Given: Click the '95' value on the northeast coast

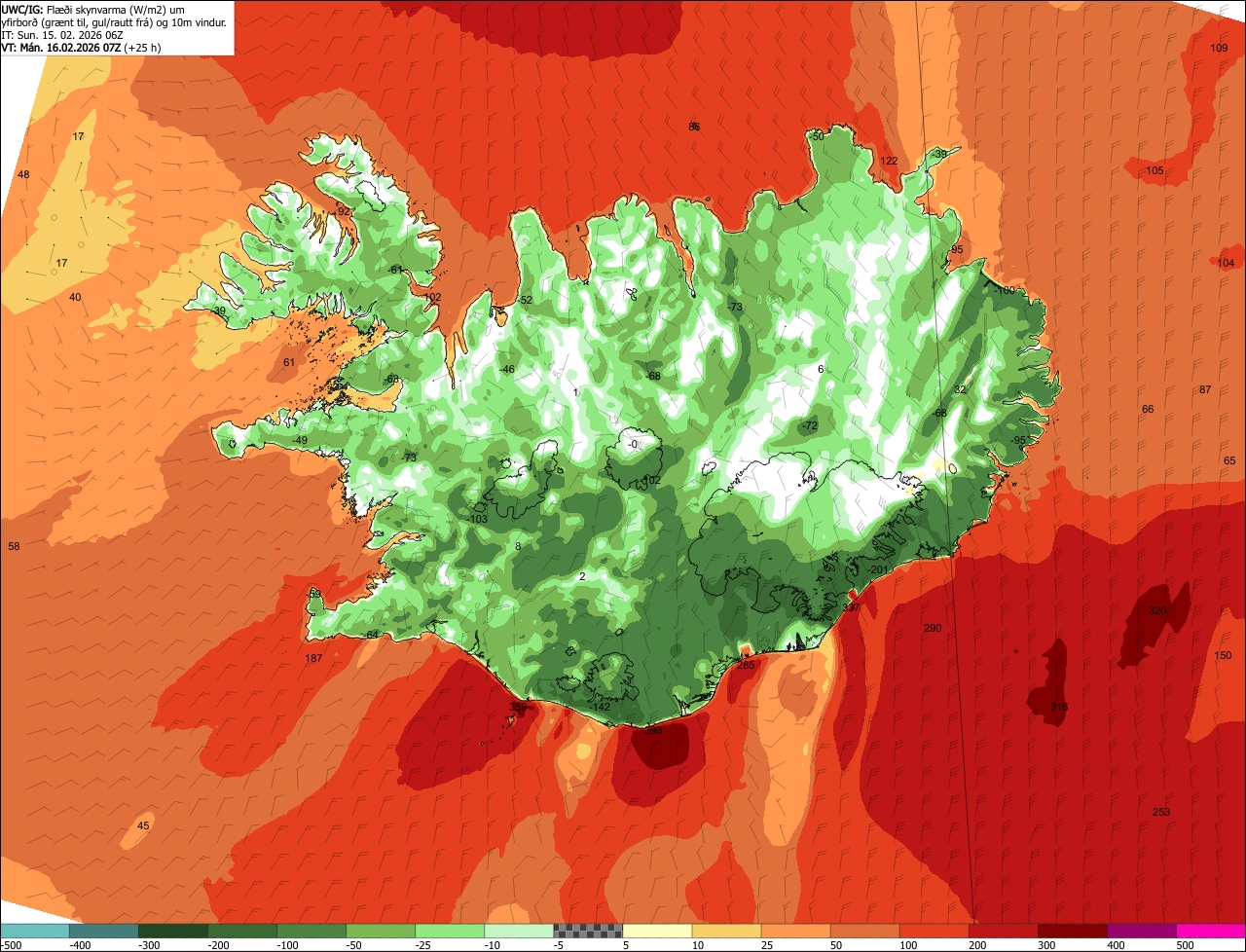Looking at the screenshot, I should [957, 250].
